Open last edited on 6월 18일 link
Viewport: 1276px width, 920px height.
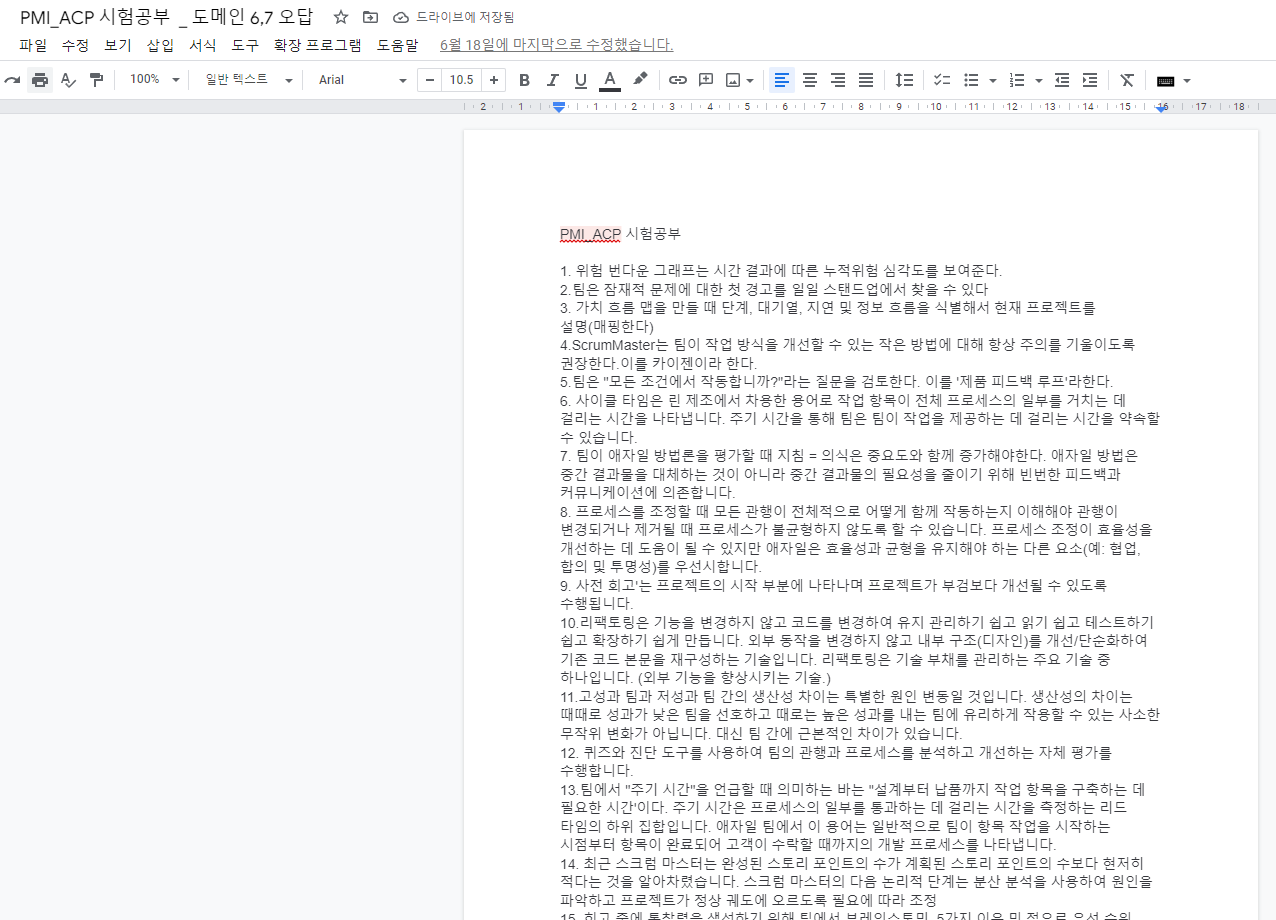coord(556,45)
